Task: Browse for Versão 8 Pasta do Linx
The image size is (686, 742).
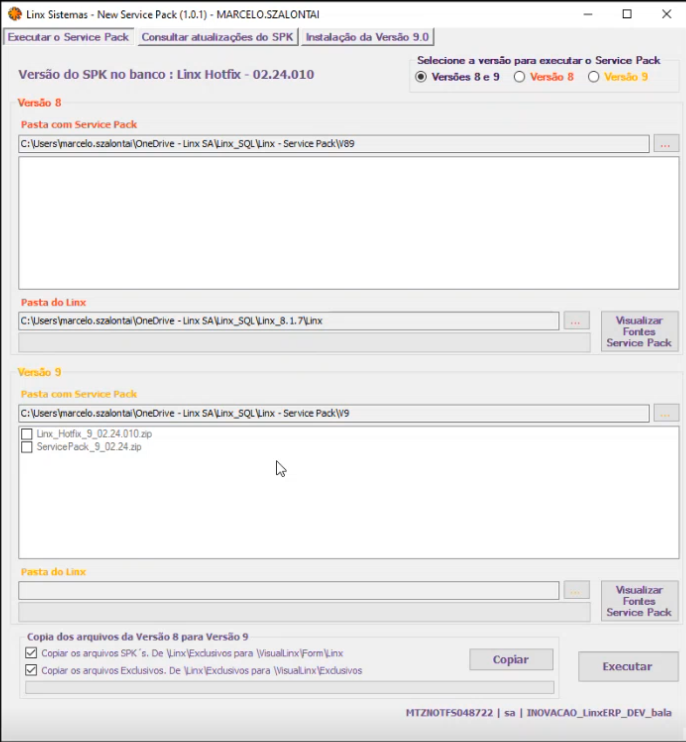Action: pyautogui.click(x=576, y=321)
